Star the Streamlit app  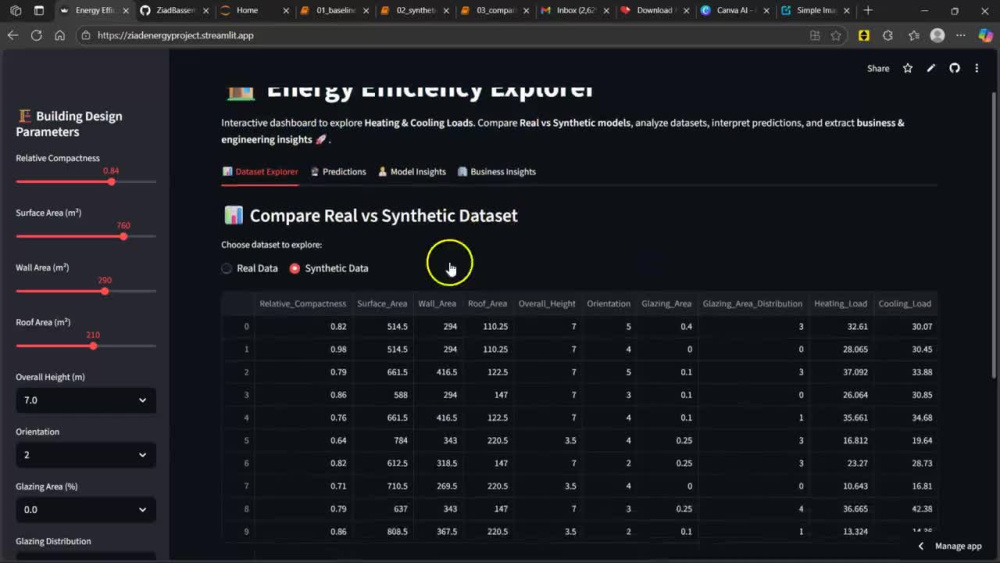coord(908,68)
